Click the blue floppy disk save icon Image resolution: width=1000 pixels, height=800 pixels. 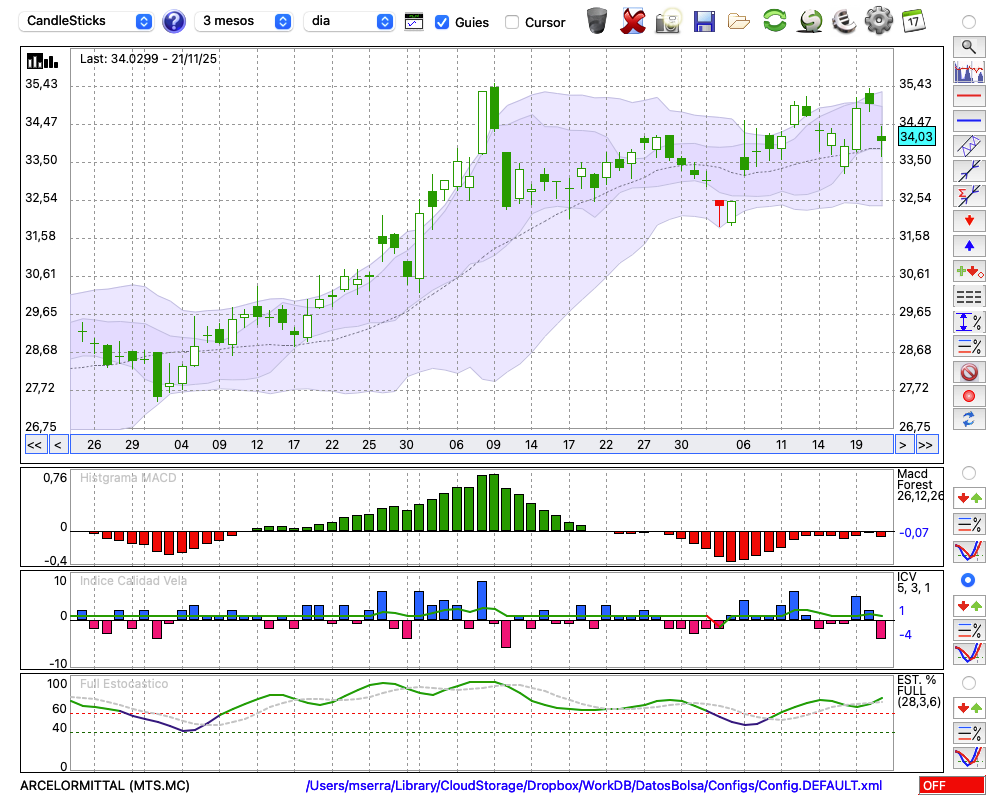(704, 21)
